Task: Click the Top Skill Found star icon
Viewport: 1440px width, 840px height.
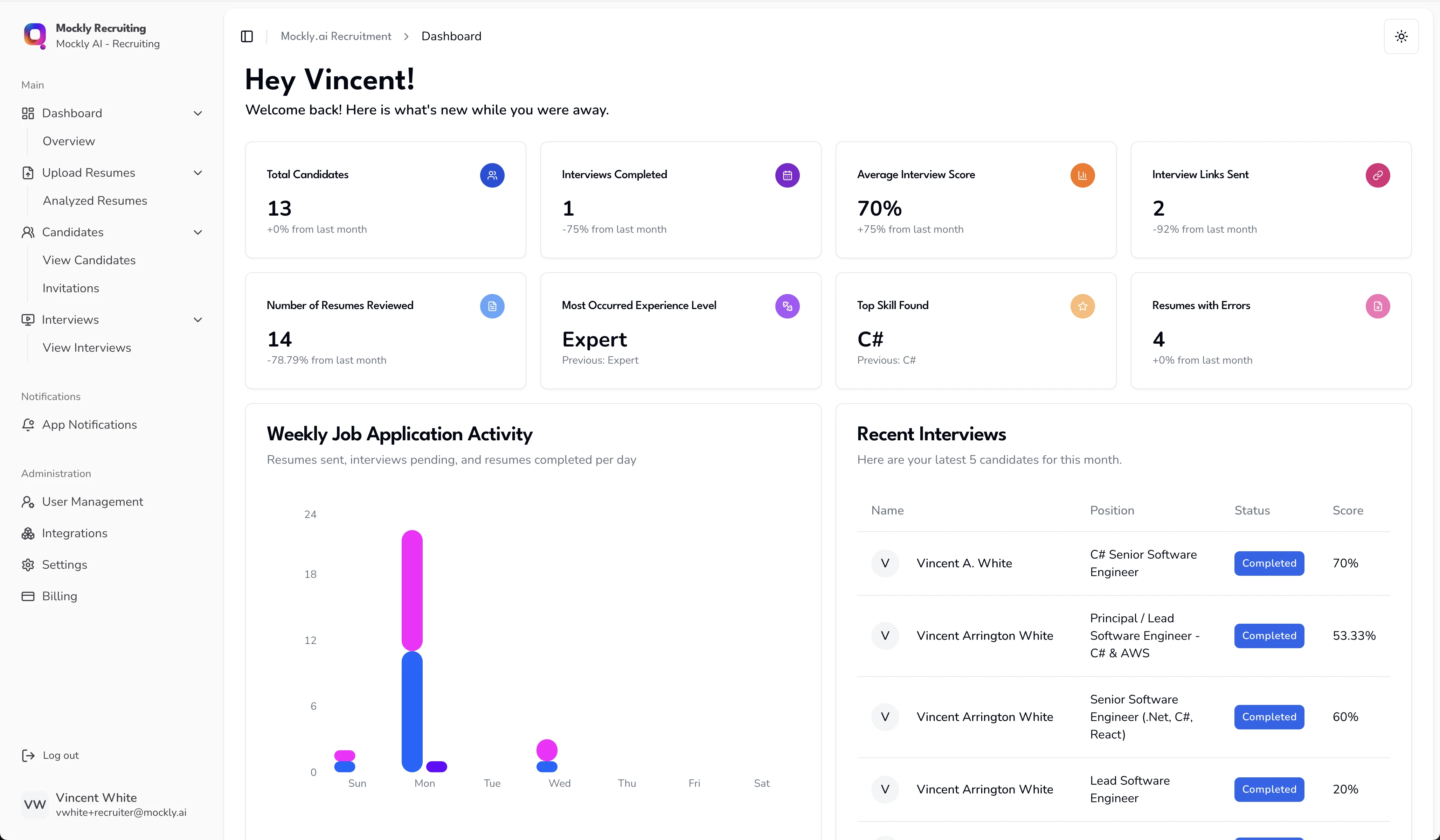Action: (1082, 306)
